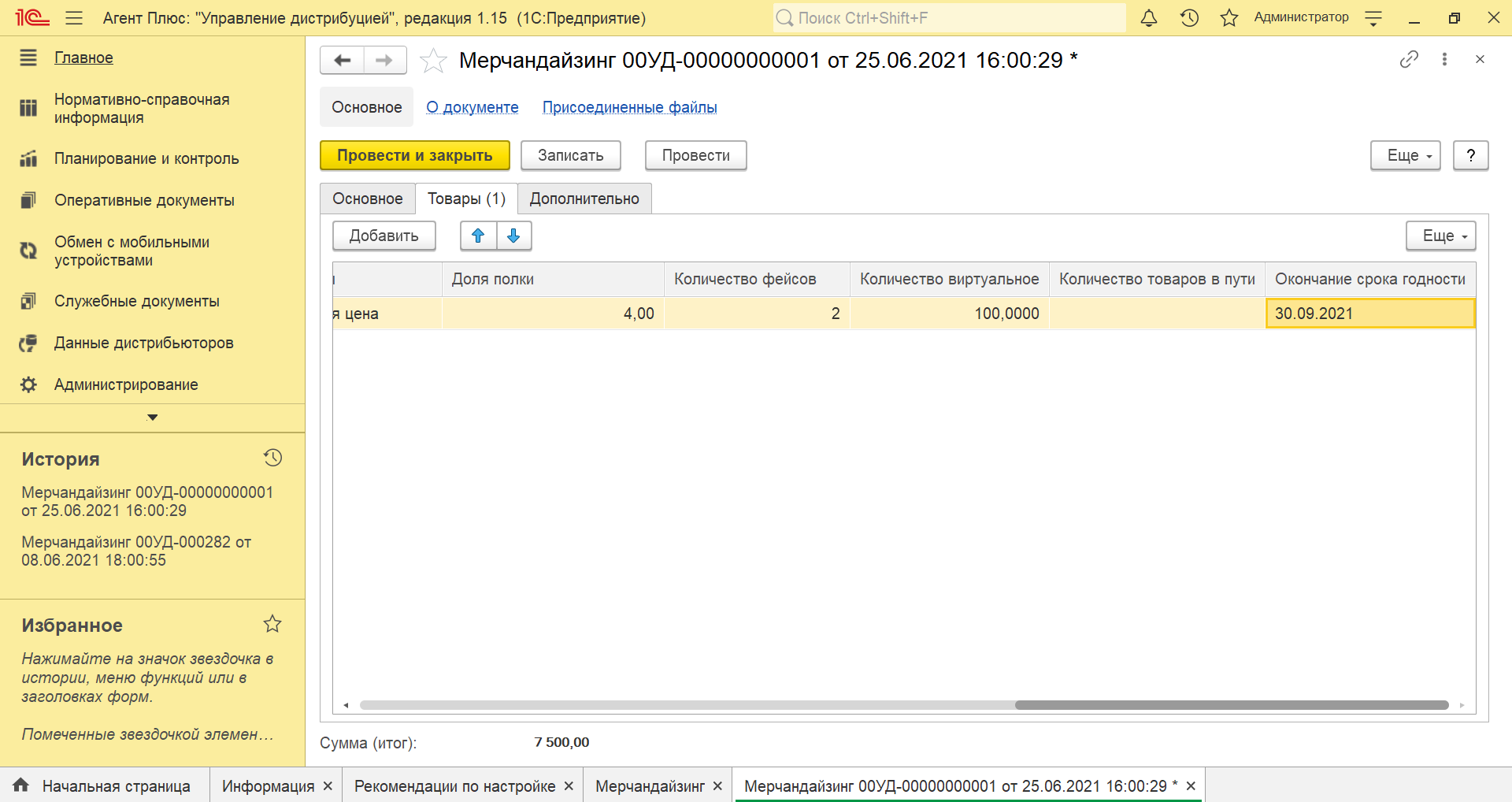Open the 1C main menu hamburger icon

pos(74,17)
